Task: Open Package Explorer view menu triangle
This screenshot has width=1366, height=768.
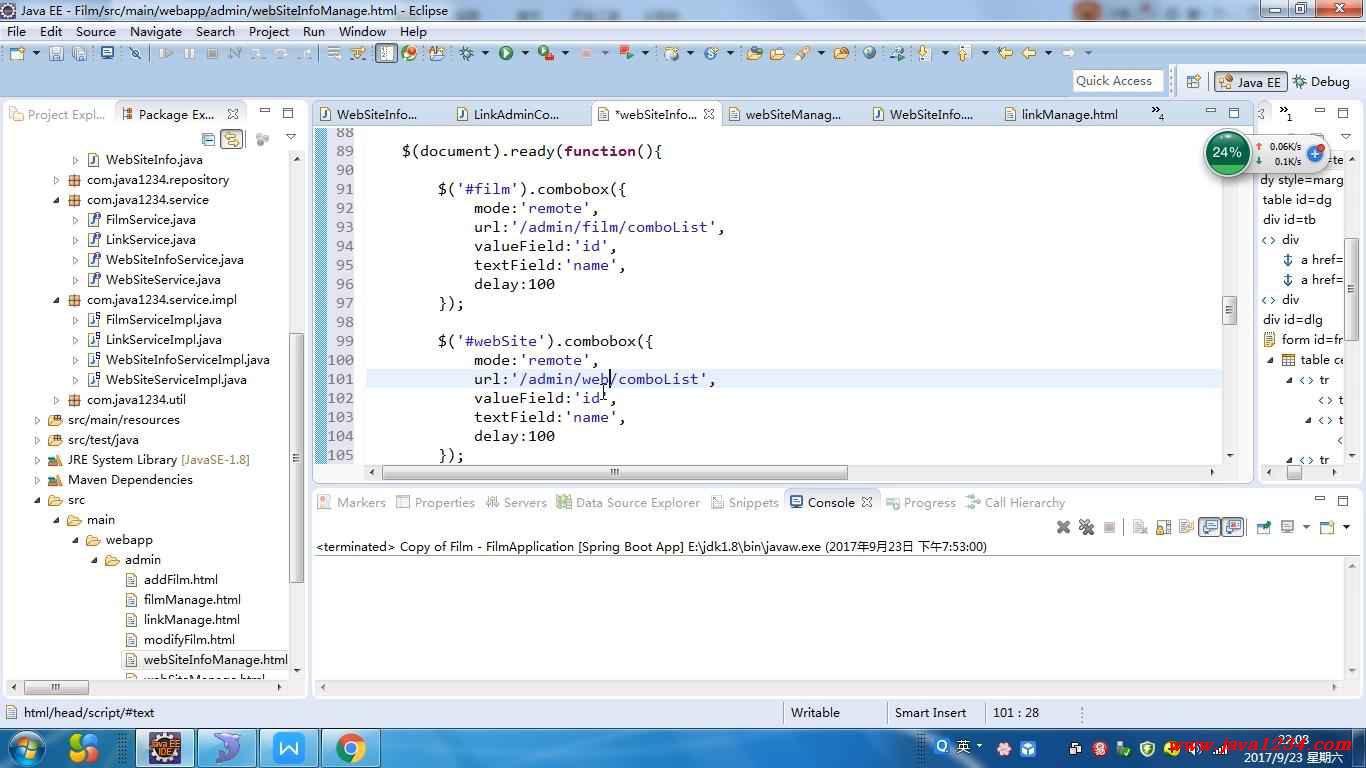Action: [x=291, y=138]
